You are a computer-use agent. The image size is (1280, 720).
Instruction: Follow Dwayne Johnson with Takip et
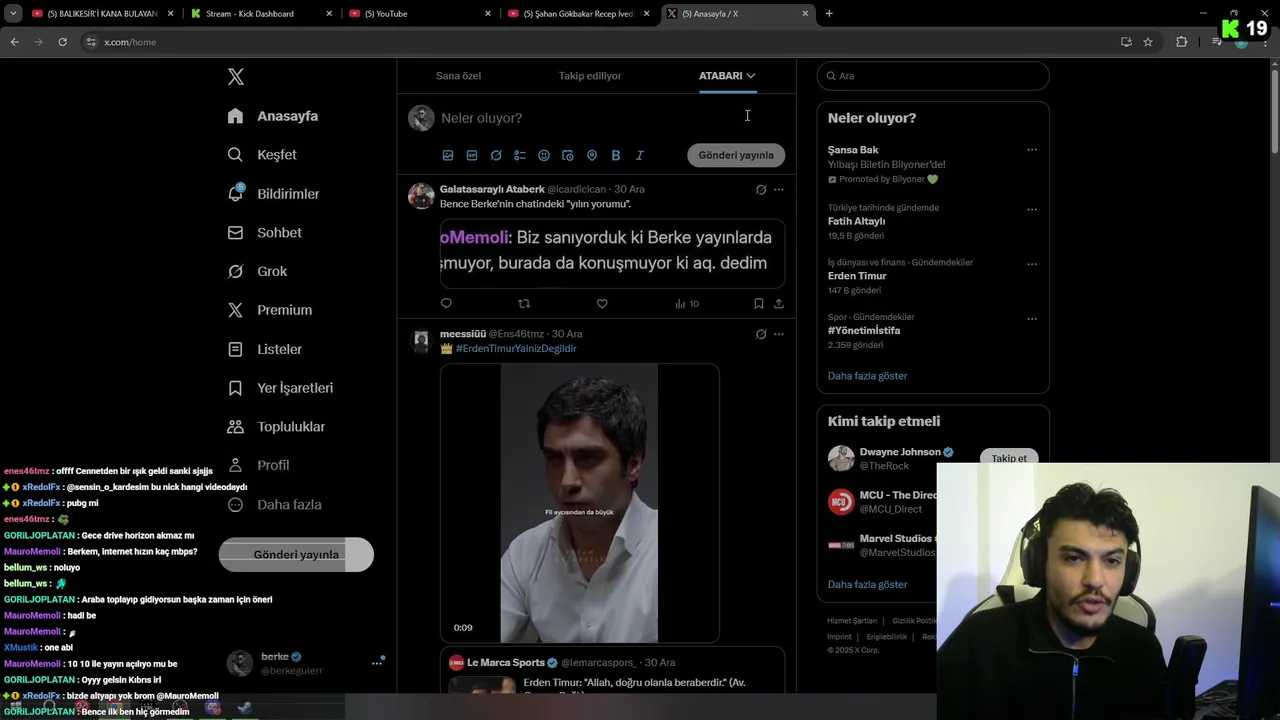(1009, 458)
